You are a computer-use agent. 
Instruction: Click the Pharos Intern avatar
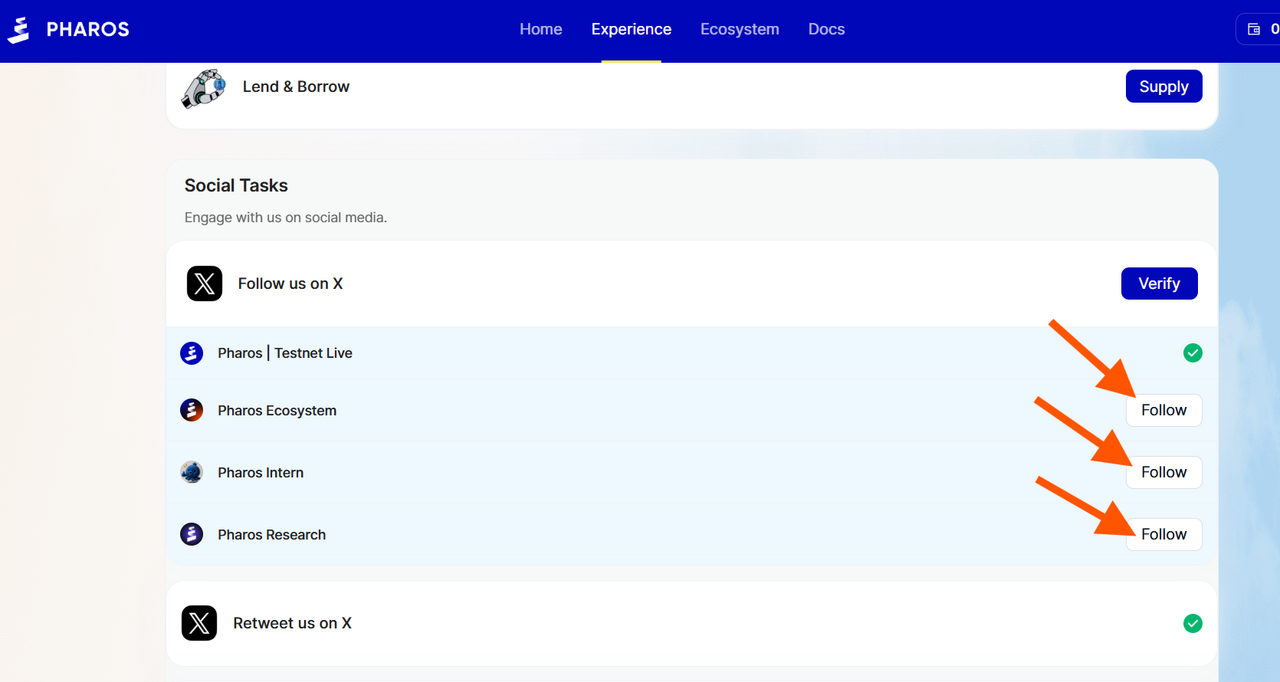click(x=191, y=472)
